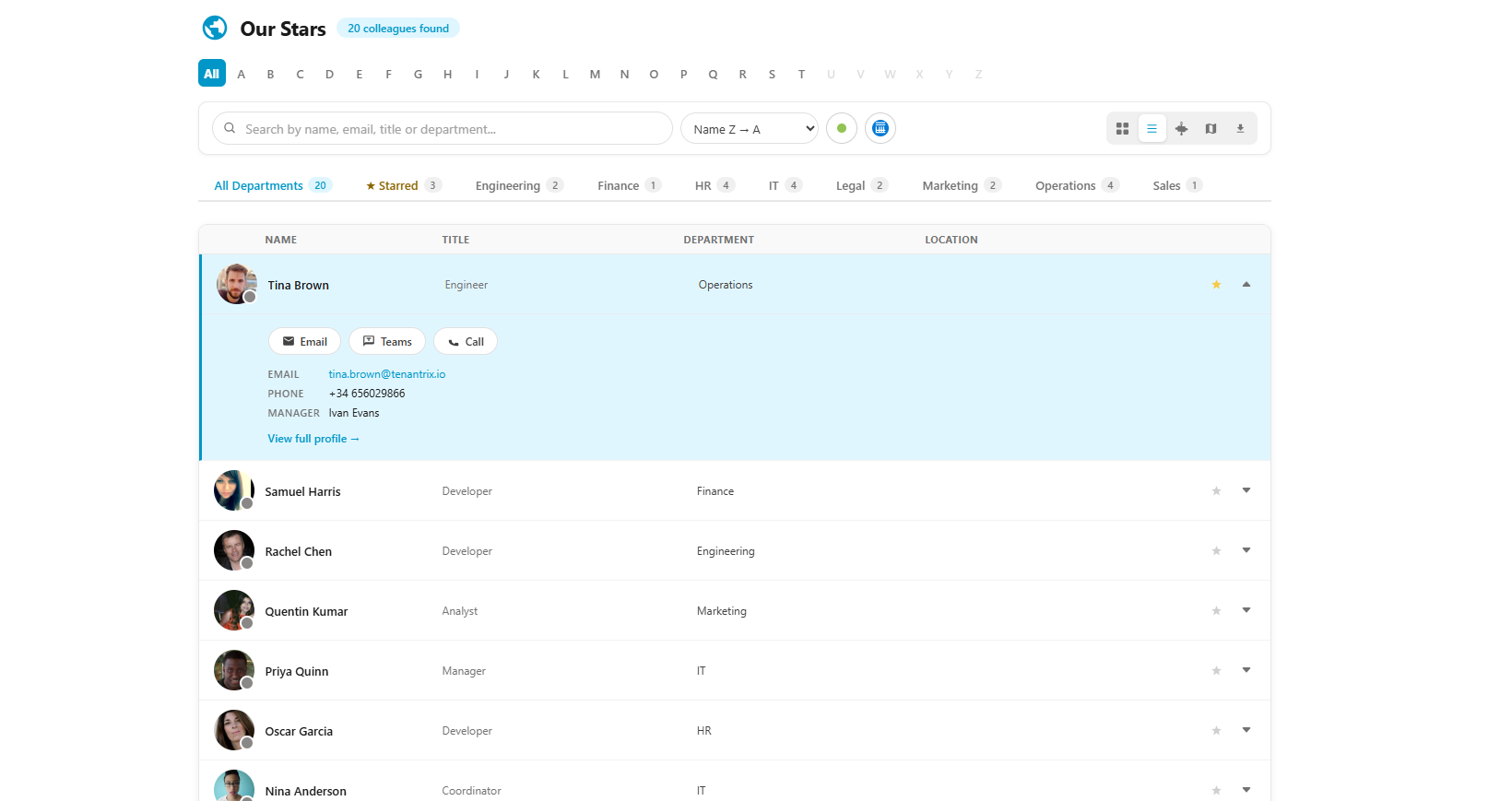Star Samuel Harris as favorite

click(x=1216, y=491)
